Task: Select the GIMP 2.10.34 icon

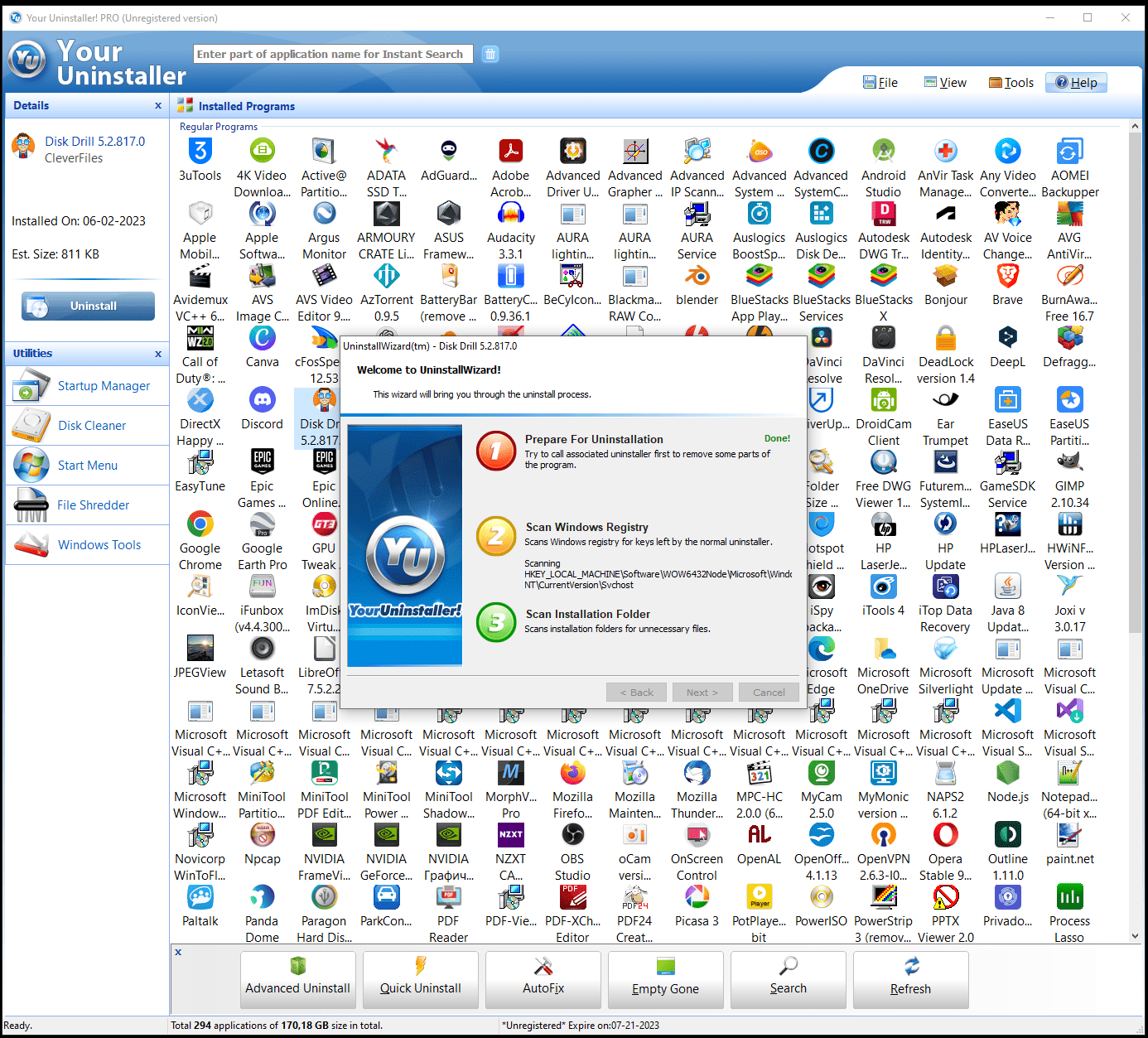Action: pyautogui.click(x=1070, y=462)
